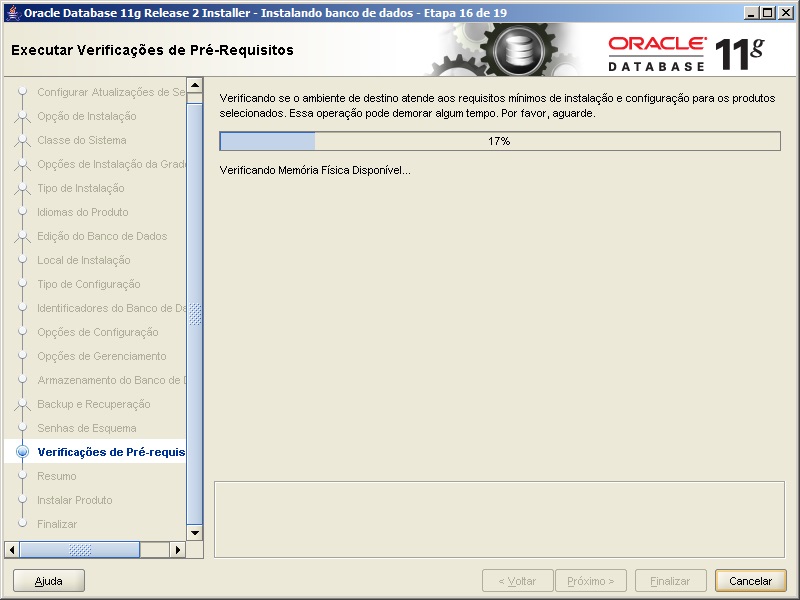Click the Oracle Database 11g logo
The image size is (800, 600).
[x=686, y=54]
